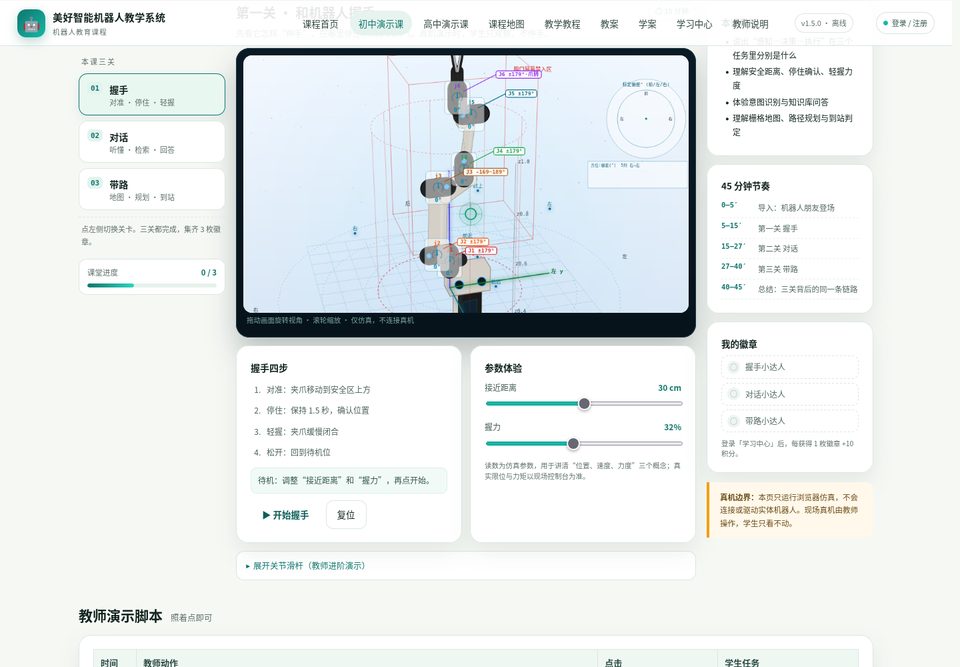The width and height of the screenshot is (960, 667).
Task: Click the 带路小达人 badge circle icon
Action: coord(733,421)
